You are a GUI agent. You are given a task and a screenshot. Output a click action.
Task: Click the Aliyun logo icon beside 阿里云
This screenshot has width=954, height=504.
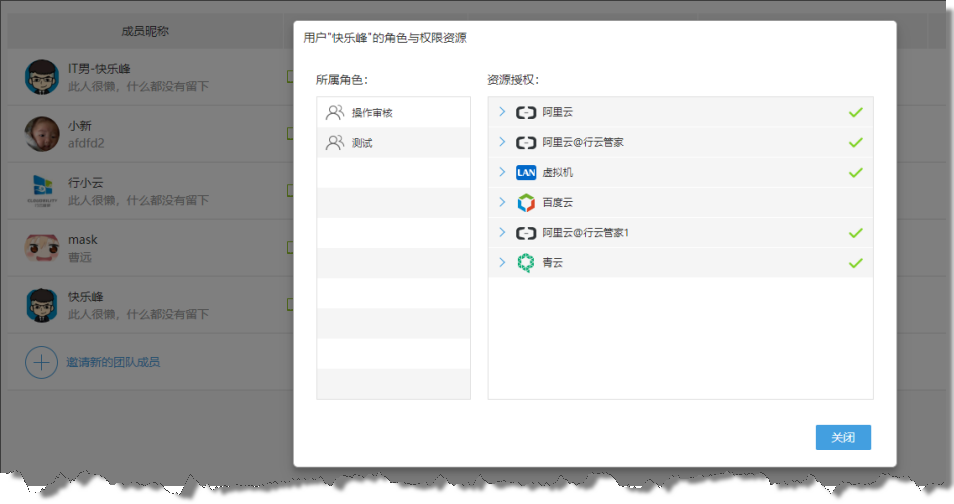coord(526,113)
